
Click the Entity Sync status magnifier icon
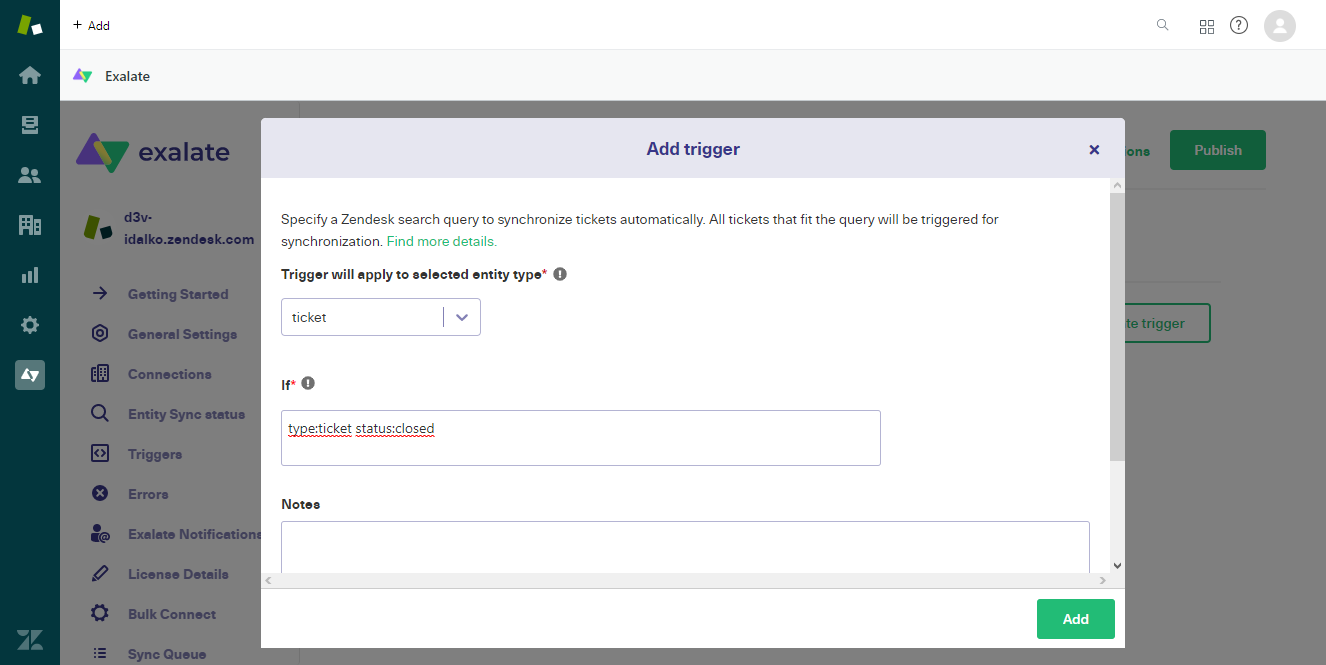[x=100, y=414]
